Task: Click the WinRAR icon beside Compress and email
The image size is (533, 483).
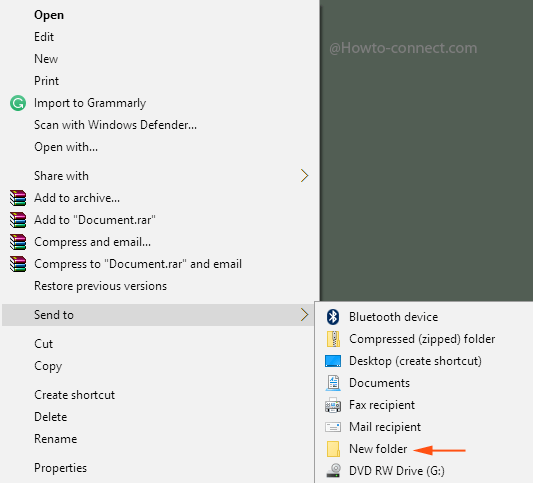Action: coord(18,242)
